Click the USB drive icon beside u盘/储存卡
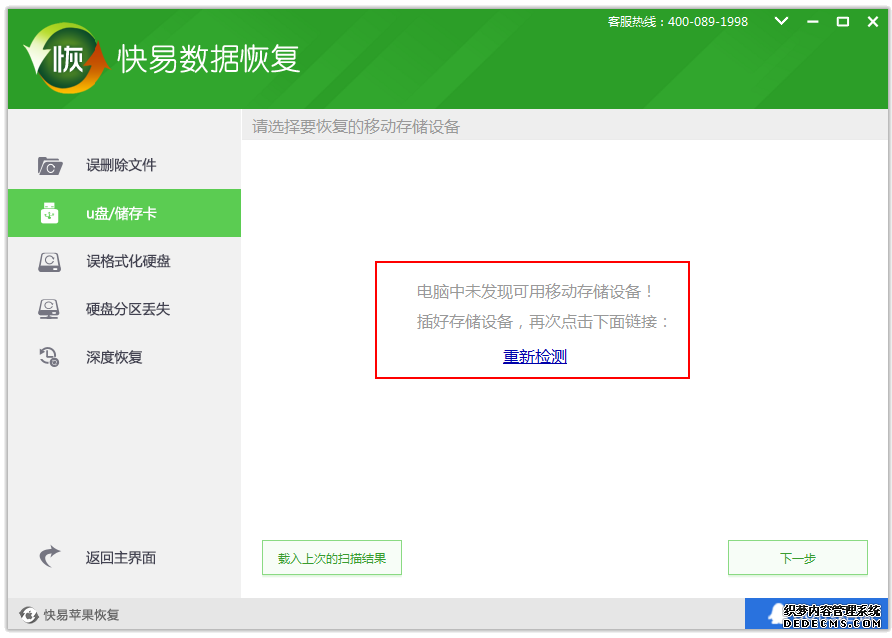The image size is (892, 638). (x=50, y=213)
